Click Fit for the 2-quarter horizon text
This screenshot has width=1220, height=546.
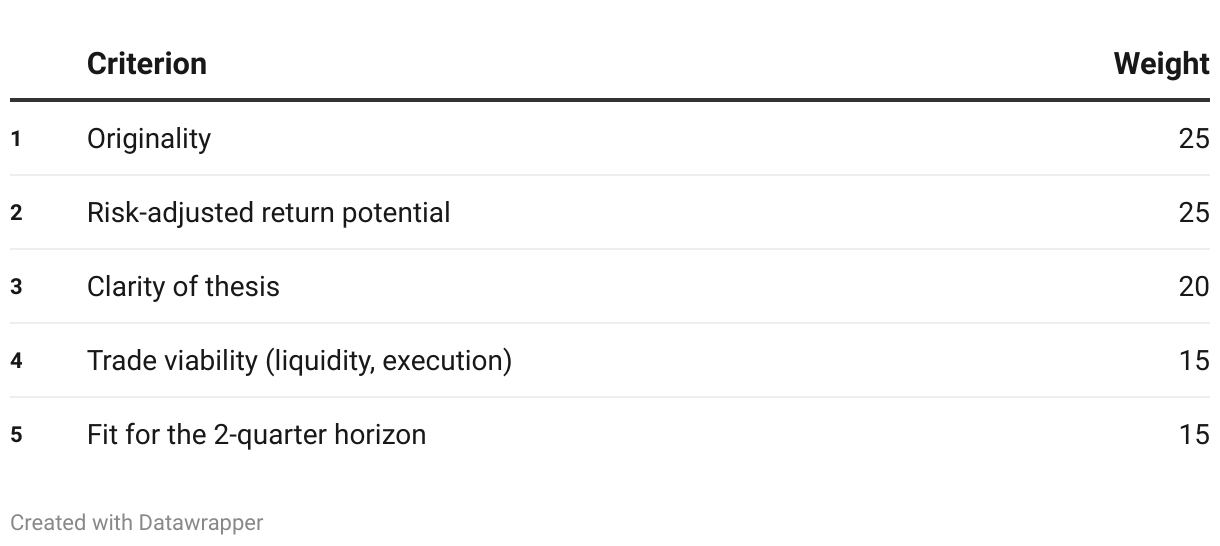coord(256,434)
